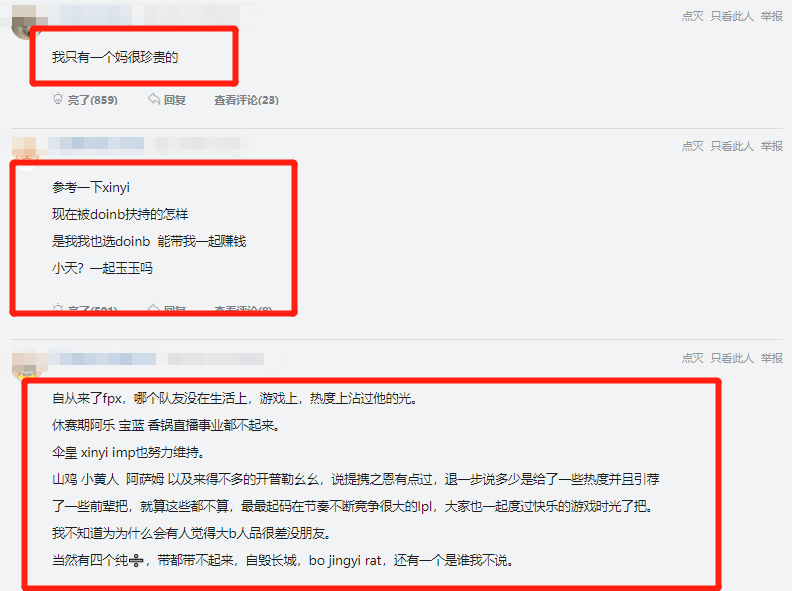Click 举报 to report the third comment
Screen dimensions: 792x591
pyautogui.click(x=772, y=358)
